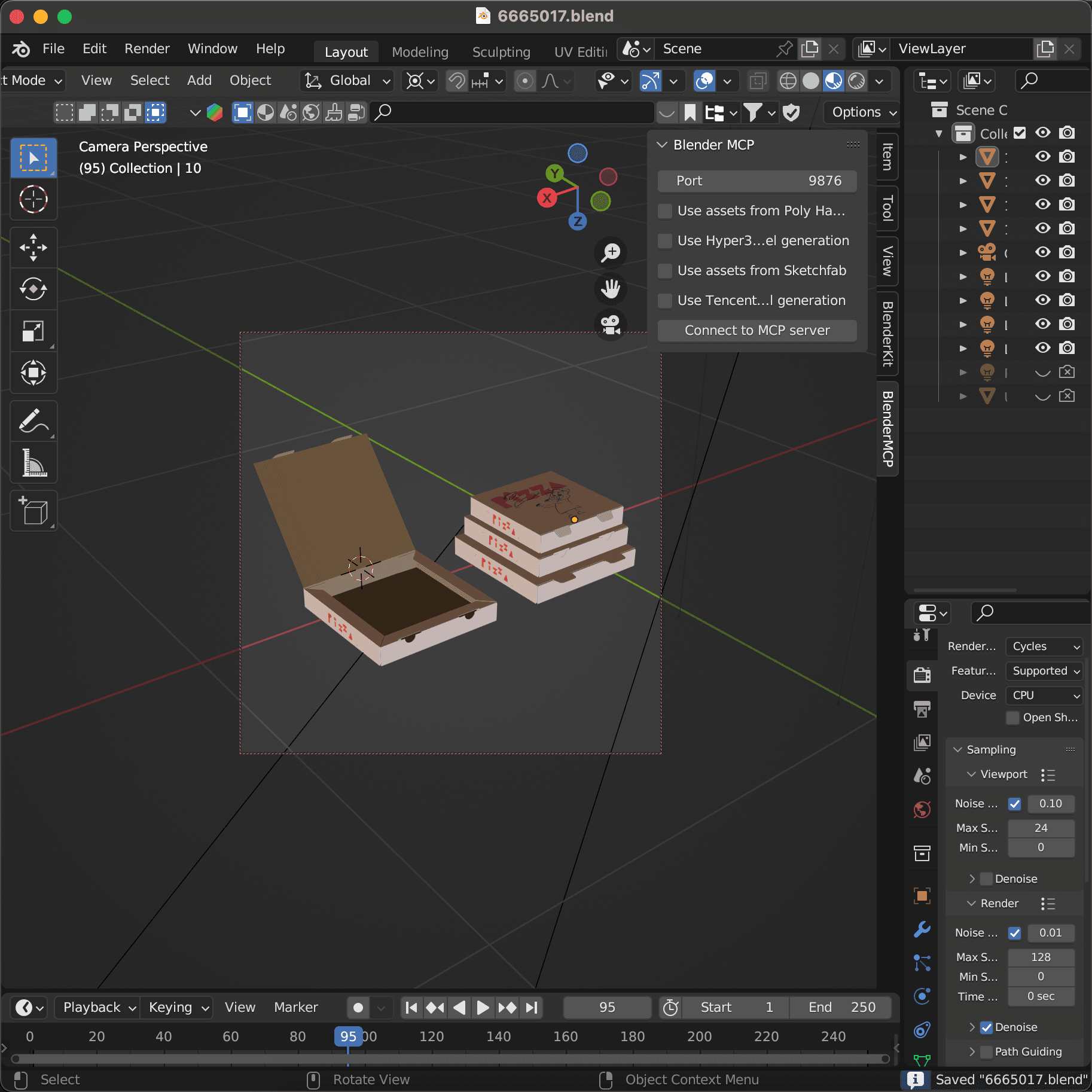Click the viewport Noise Threshold 0.10 field
Viewport: 1092px width, 1092px height.
[1051, 804]
